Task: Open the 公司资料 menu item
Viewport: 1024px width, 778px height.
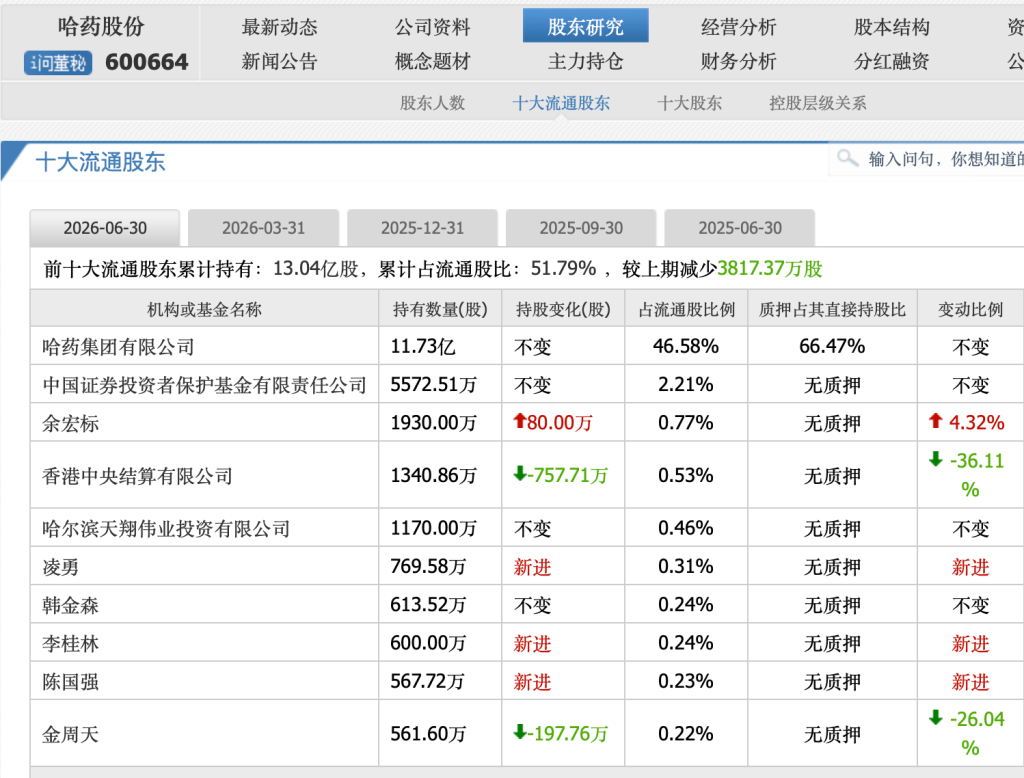Action: (432, 27)
